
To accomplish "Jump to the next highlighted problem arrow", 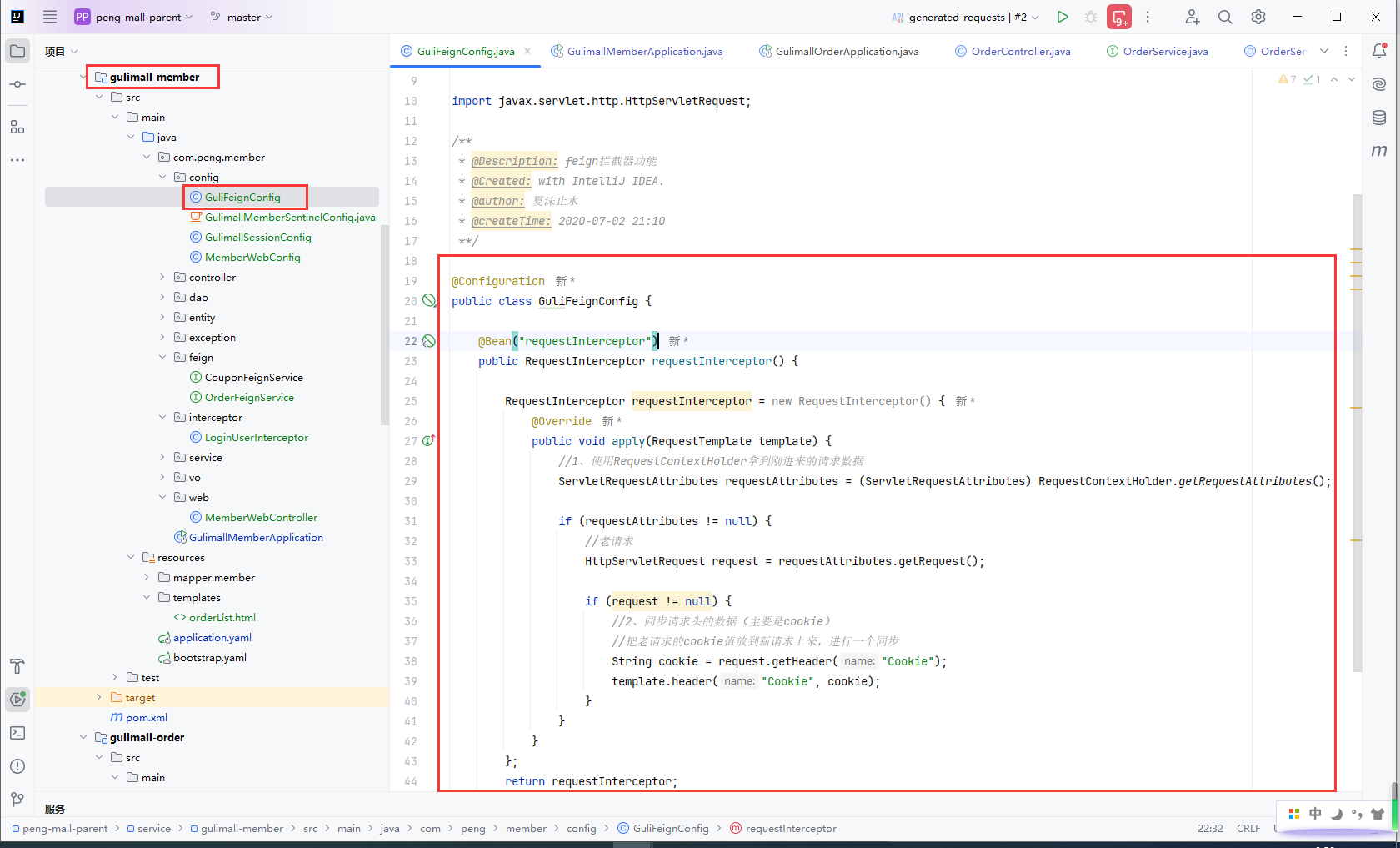I will click(1352, 79).
